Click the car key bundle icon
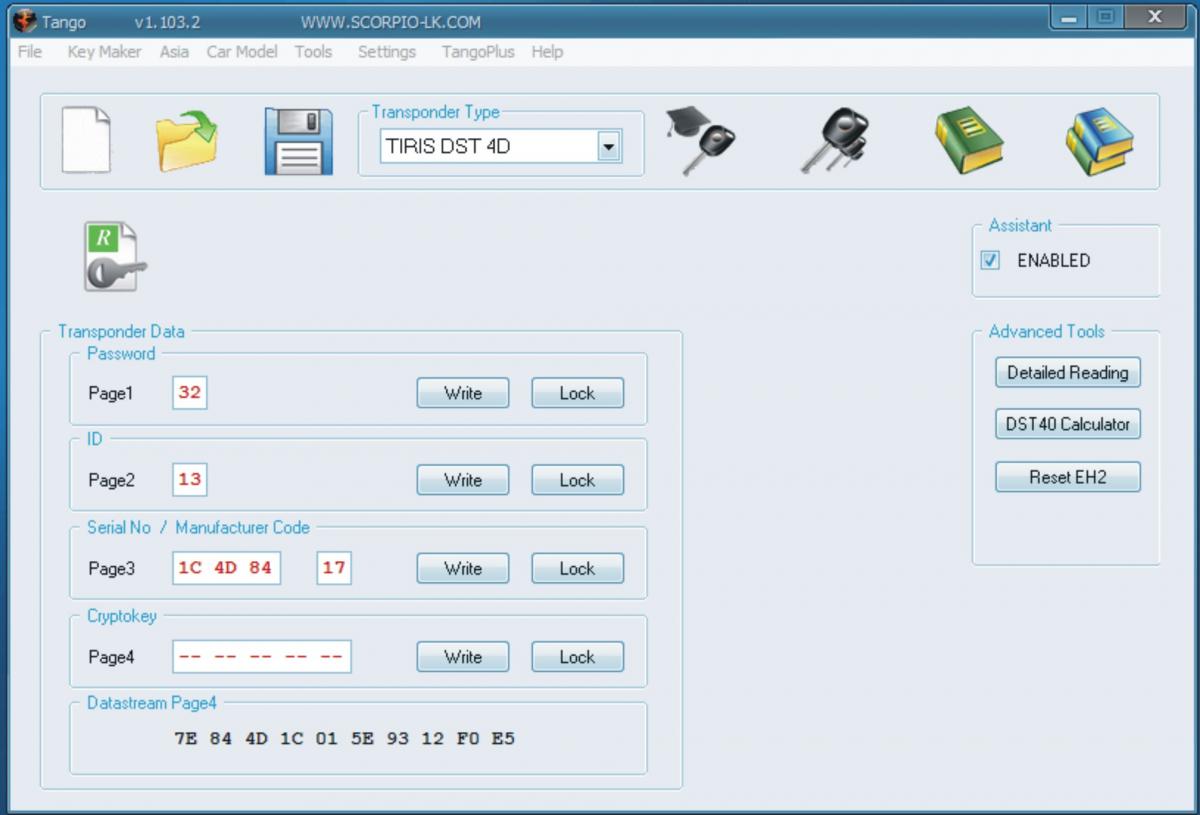Image resolution: width=1200 pixels, height=815 pixels. [x=834, y=140]
